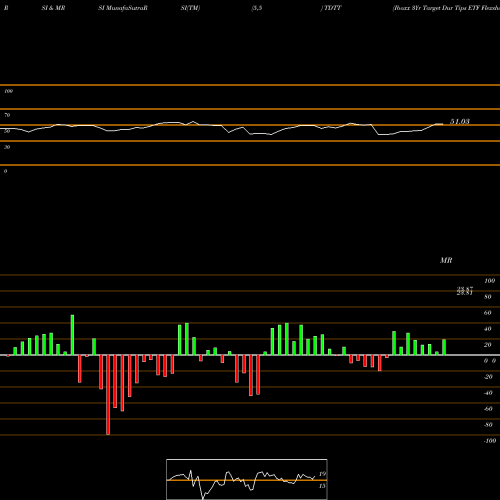Click the 'MR' panel label
Viewport: 500px width, 500px height.
pos(446,260)
